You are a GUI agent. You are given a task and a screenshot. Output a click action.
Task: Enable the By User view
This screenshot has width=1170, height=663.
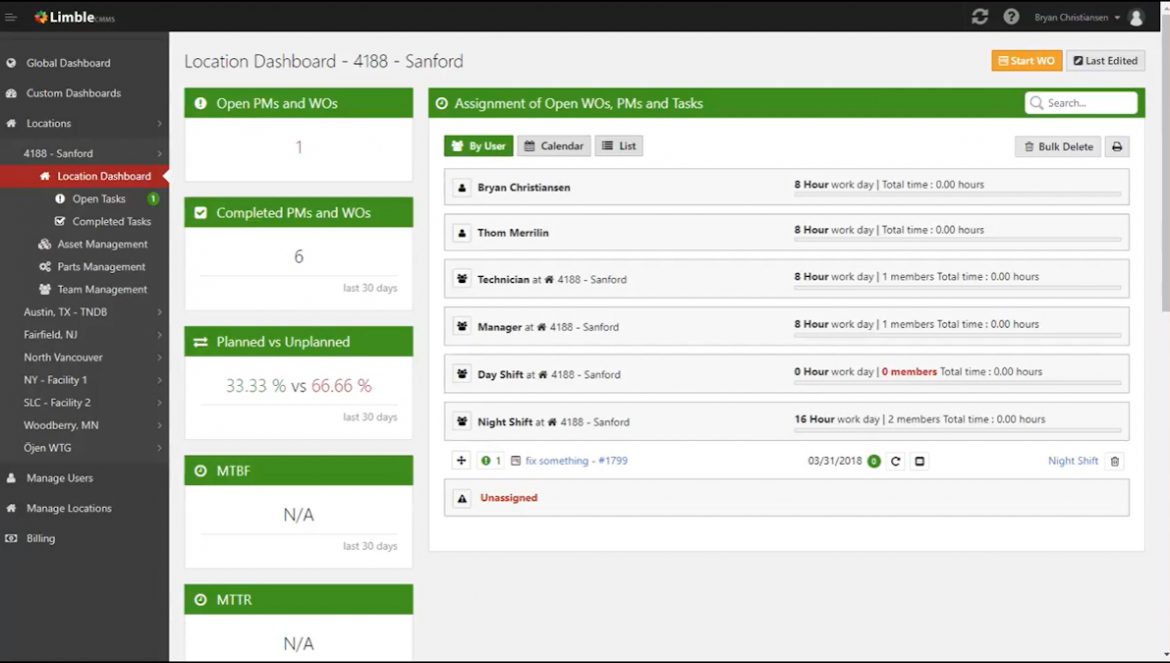[478, 145]
